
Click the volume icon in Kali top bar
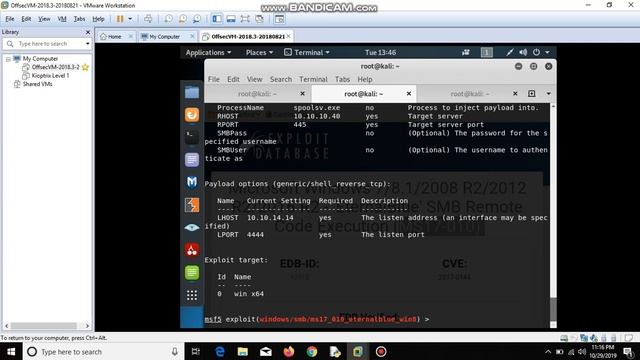point(523,52)
